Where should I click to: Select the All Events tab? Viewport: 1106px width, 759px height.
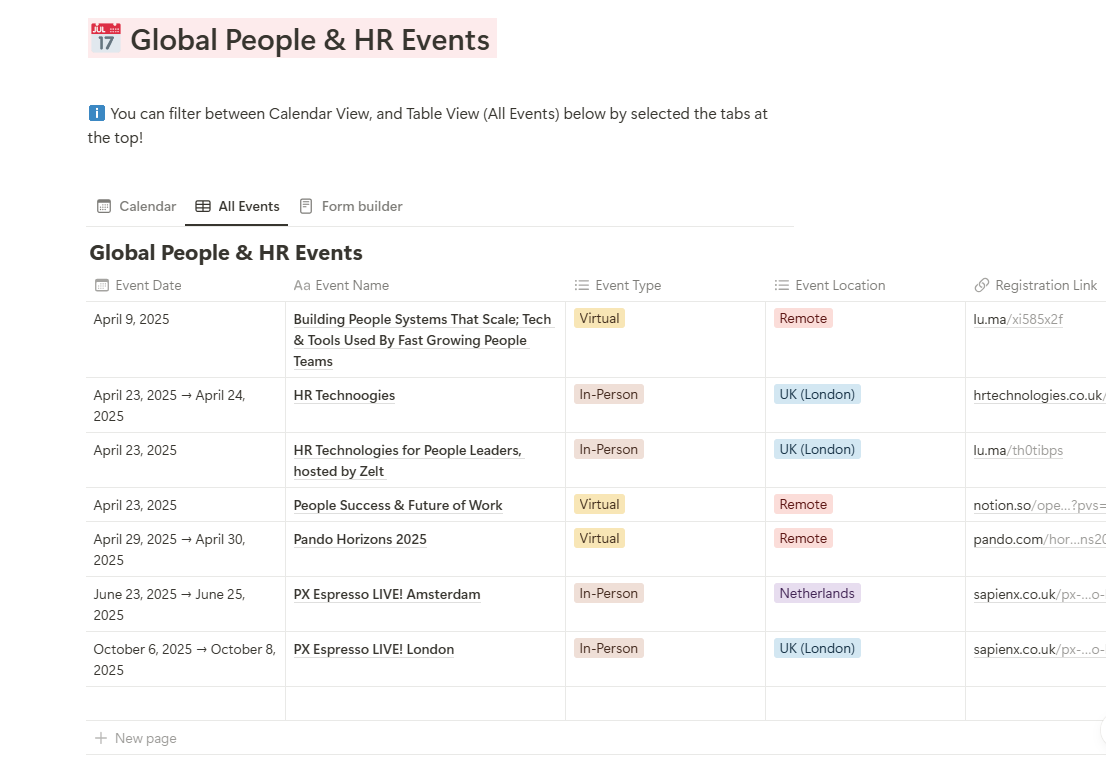click(238, 206)
